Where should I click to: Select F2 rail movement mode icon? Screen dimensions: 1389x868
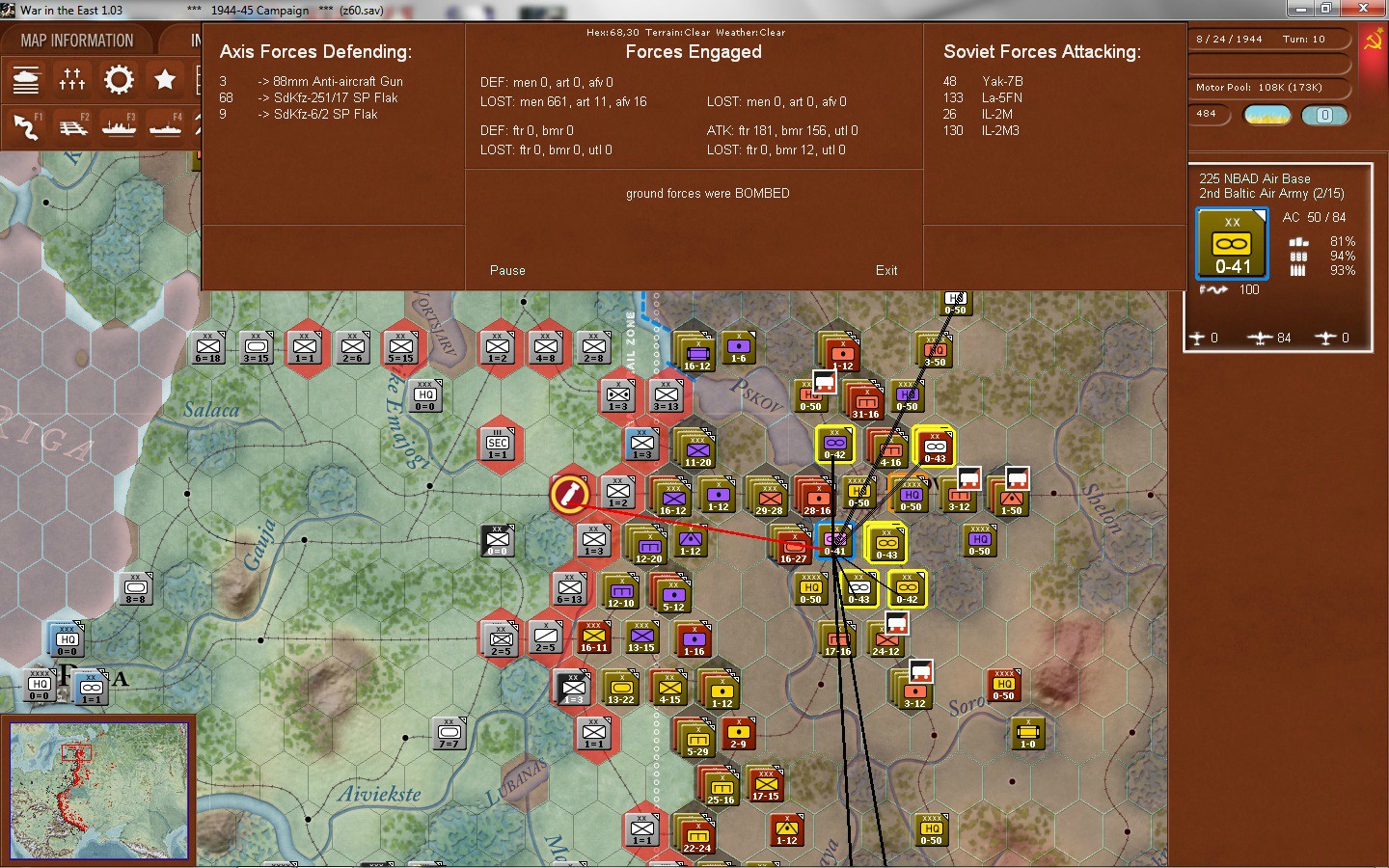pos(72,126)
